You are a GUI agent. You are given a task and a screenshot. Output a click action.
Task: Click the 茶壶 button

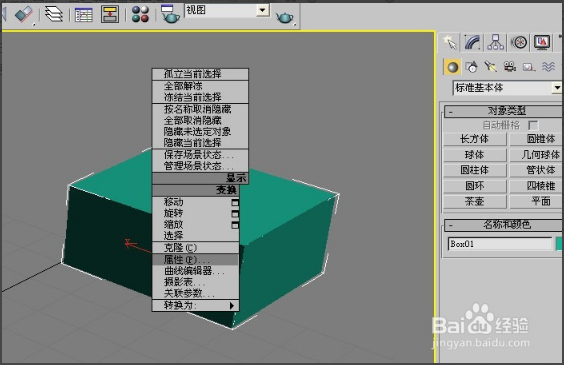tap(475, 201)
